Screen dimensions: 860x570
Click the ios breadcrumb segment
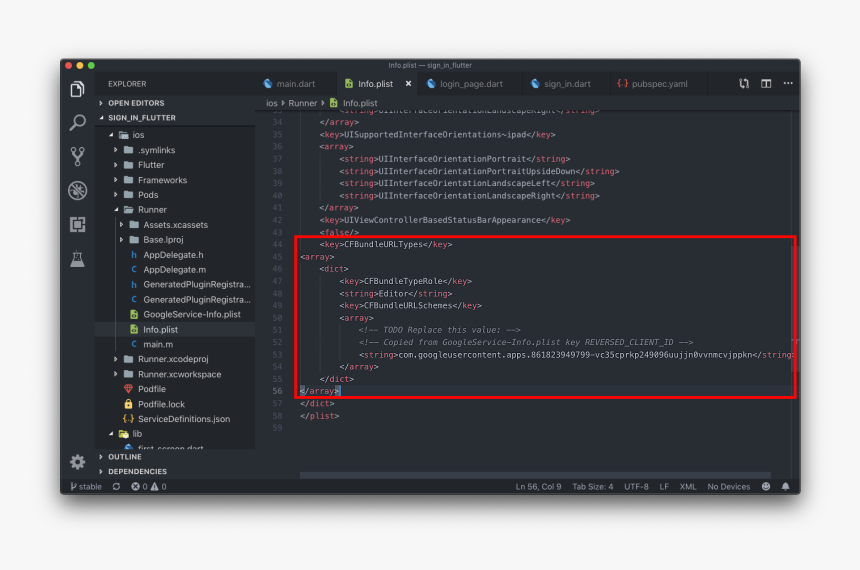point(272,103)
